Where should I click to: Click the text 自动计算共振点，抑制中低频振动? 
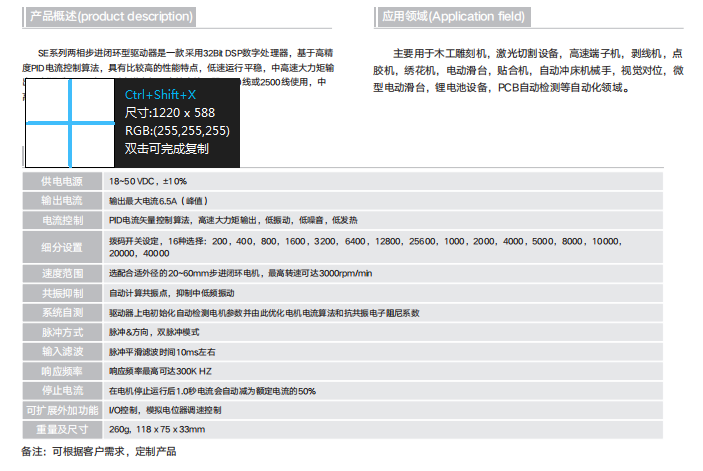click(172, 293)
